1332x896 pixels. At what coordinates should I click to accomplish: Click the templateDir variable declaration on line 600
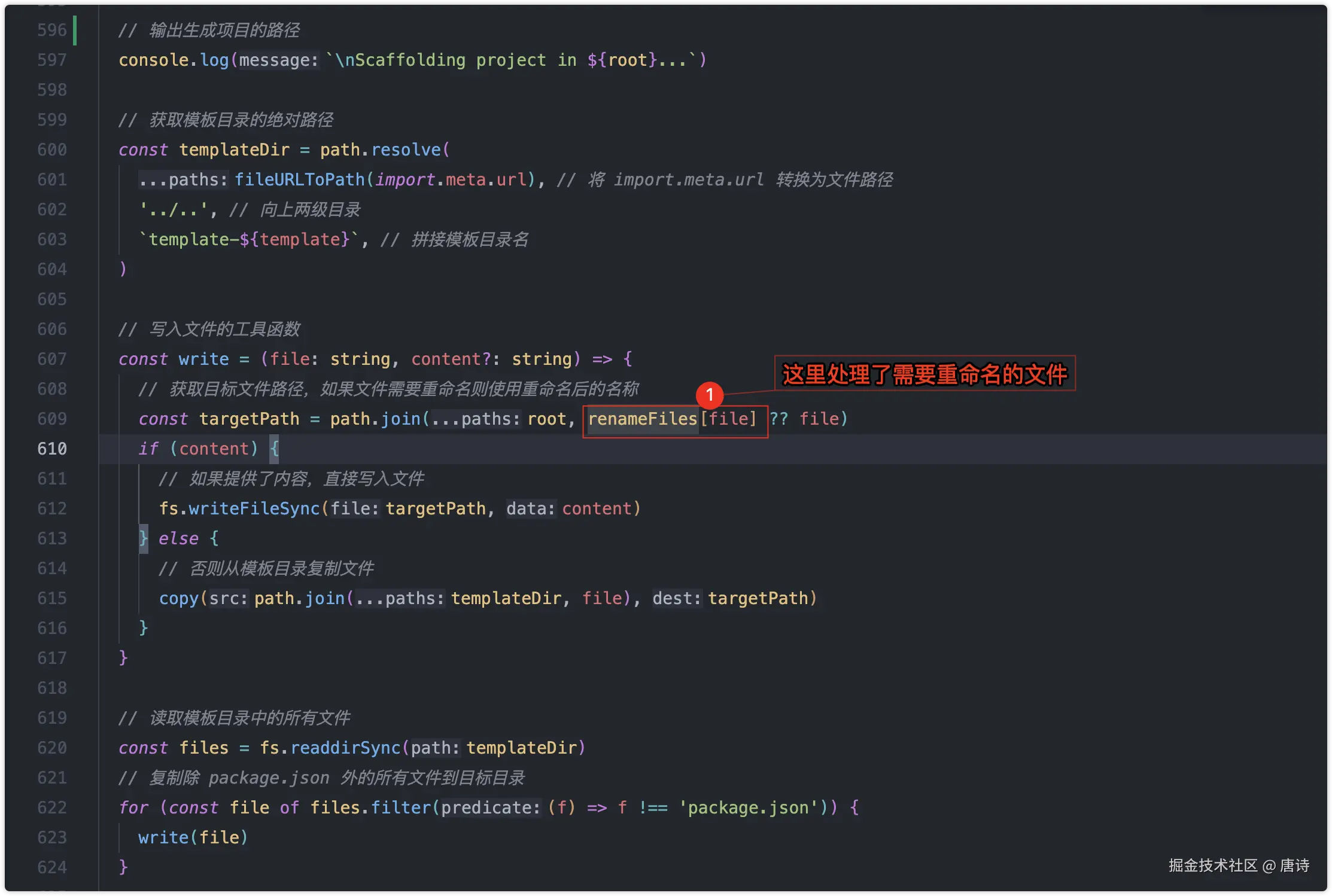click(x=234, y=150)
